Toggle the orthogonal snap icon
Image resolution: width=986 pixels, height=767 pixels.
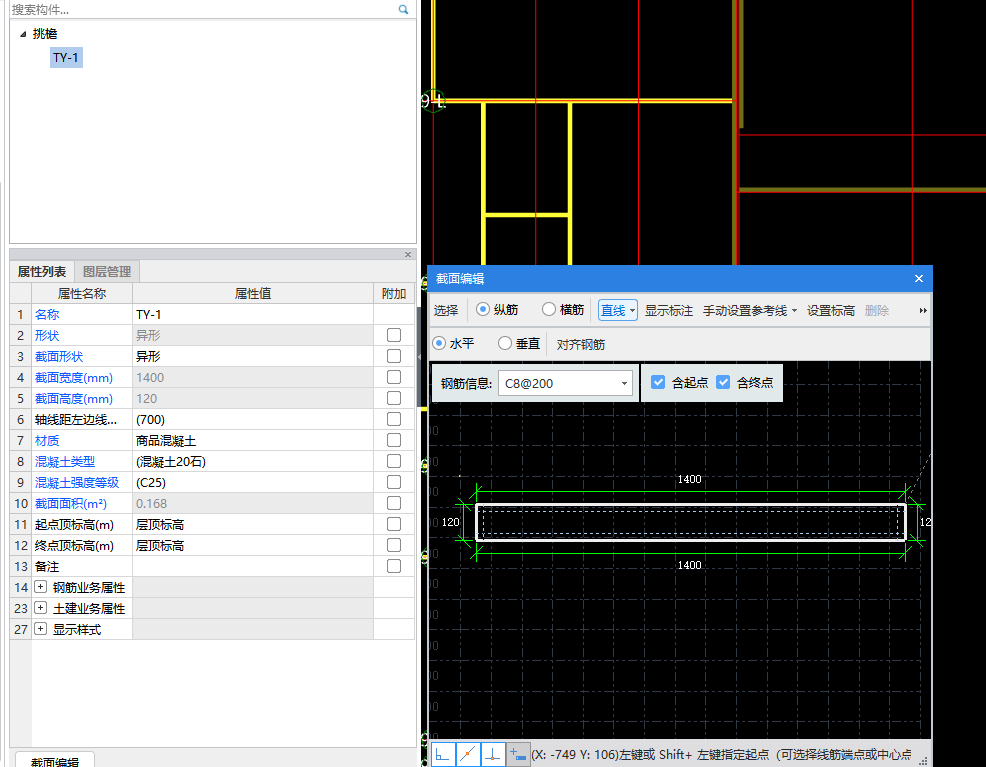(443, 754)
